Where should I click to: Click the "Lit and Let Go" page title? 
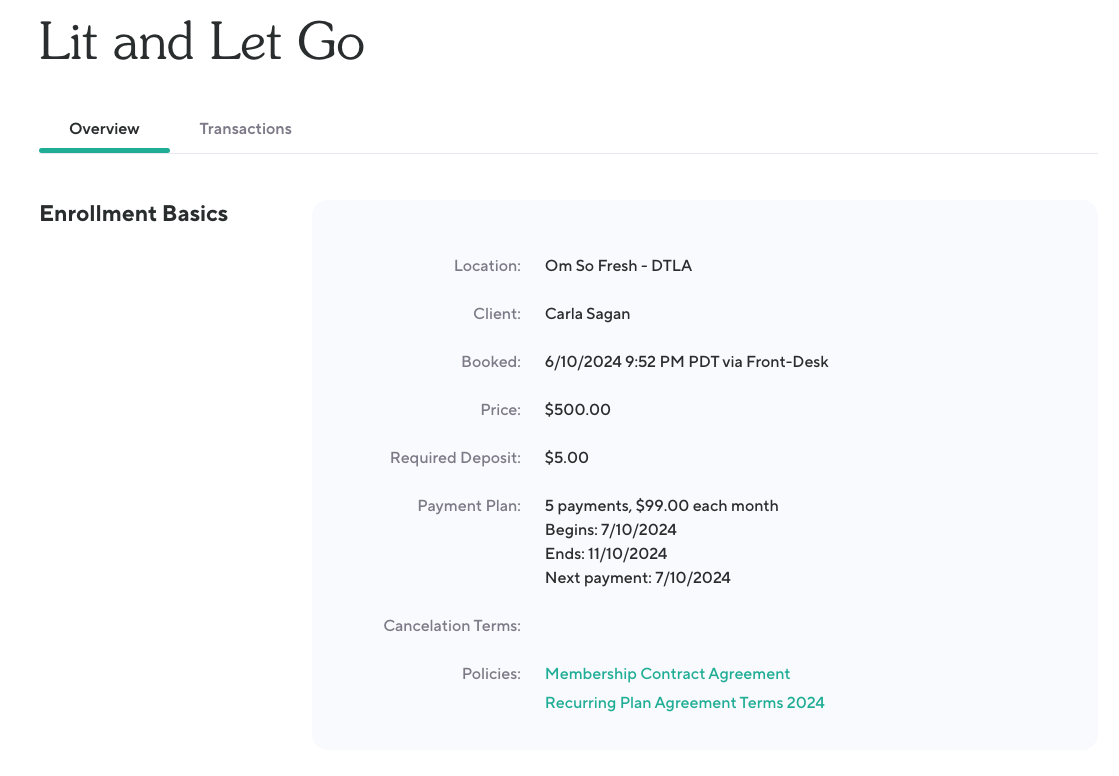coord(201,43)
